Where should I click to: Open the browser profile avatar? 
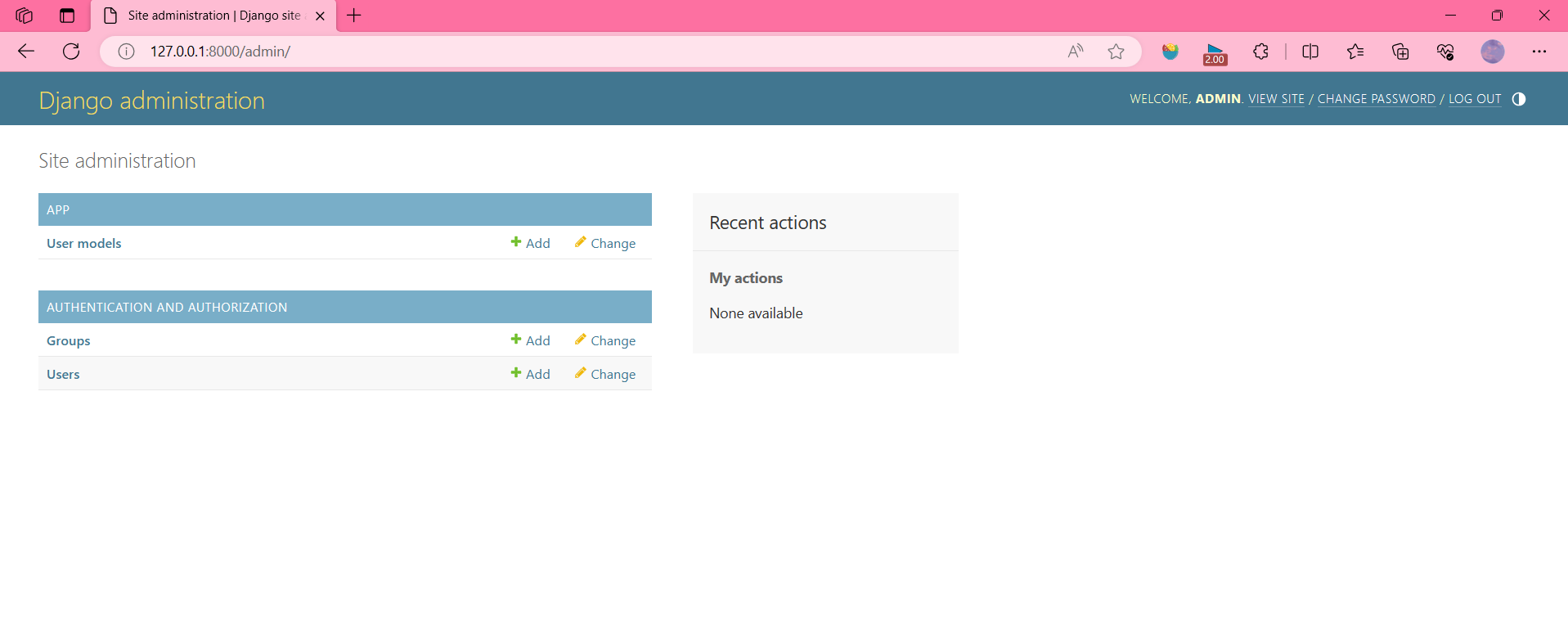[1493, 52]
